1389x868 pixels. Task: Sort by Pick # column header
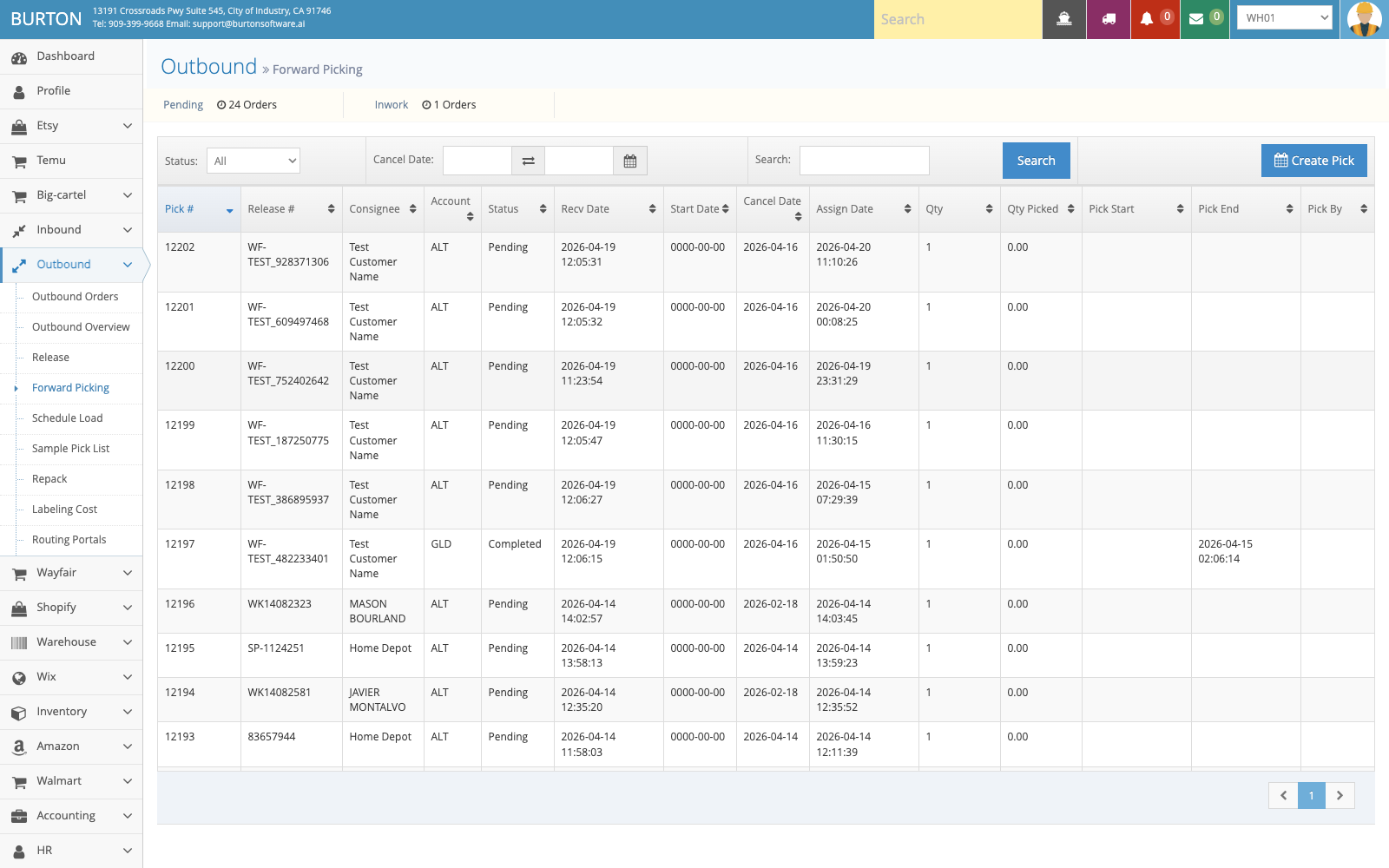pyautogui.click(x=199, y=209)
